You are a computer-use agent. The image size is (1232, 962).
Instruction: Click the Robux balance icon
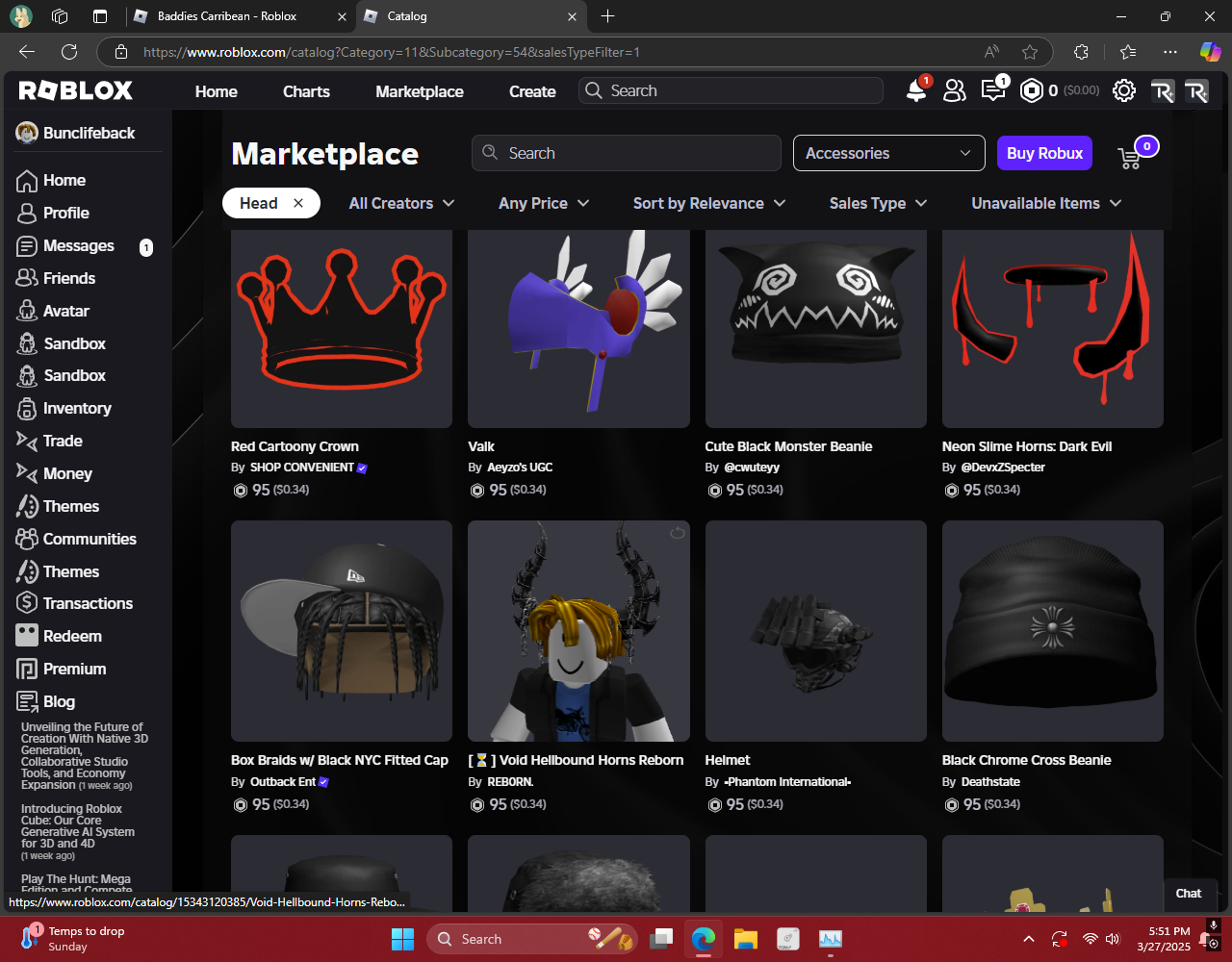(x=1032, y=90)
